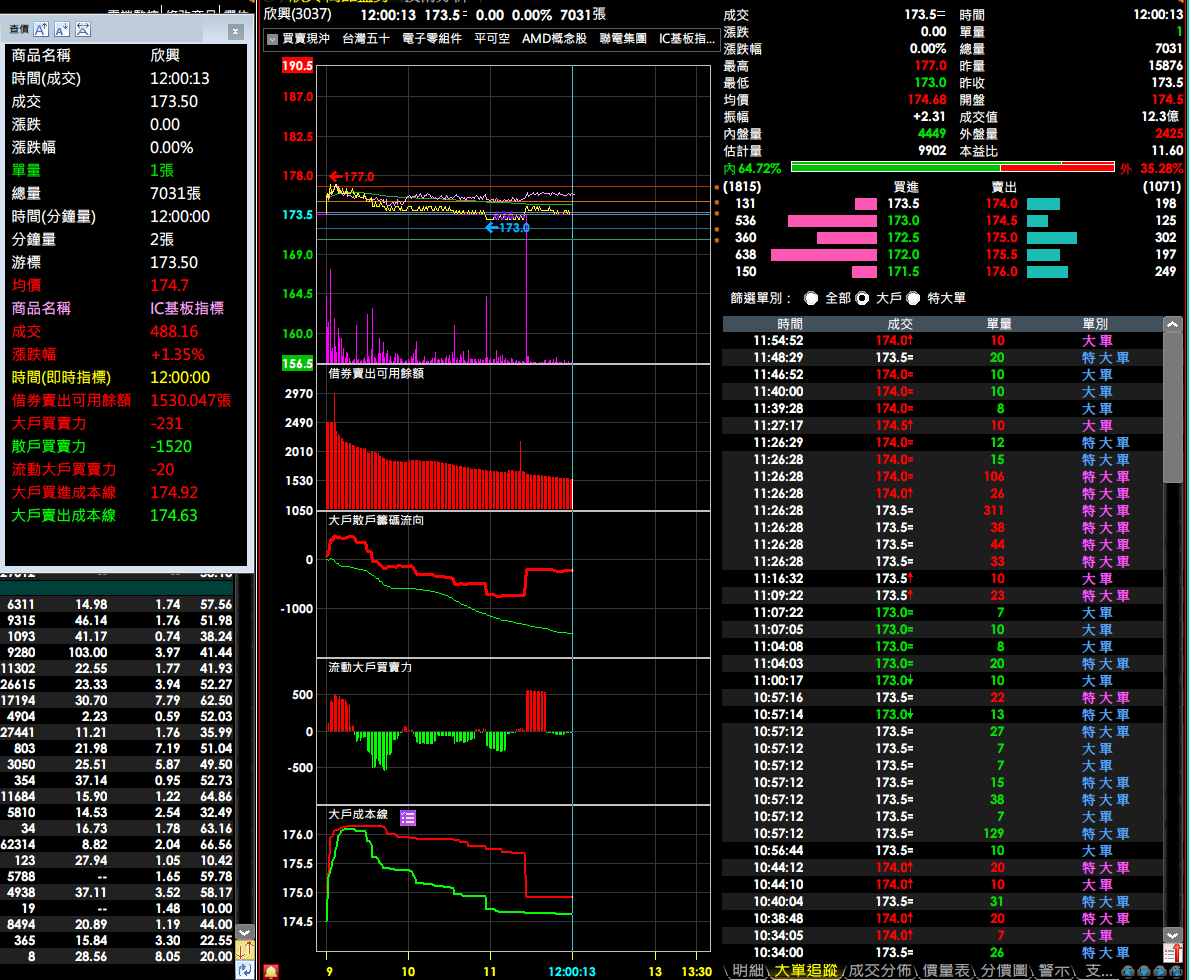Open the AMD概念股 category link

(x=554, y=39)
